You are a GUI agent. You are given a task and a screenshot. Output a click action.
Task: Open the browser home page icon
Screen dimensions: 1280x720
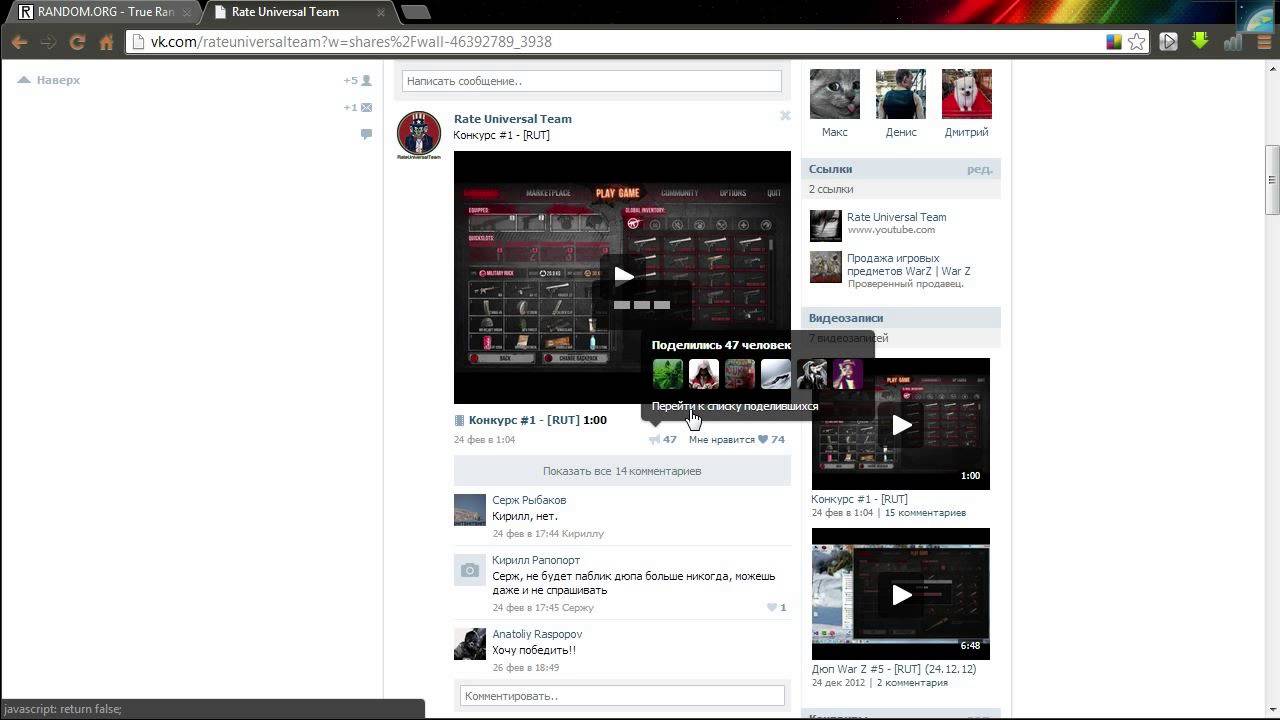coord(106,42)
